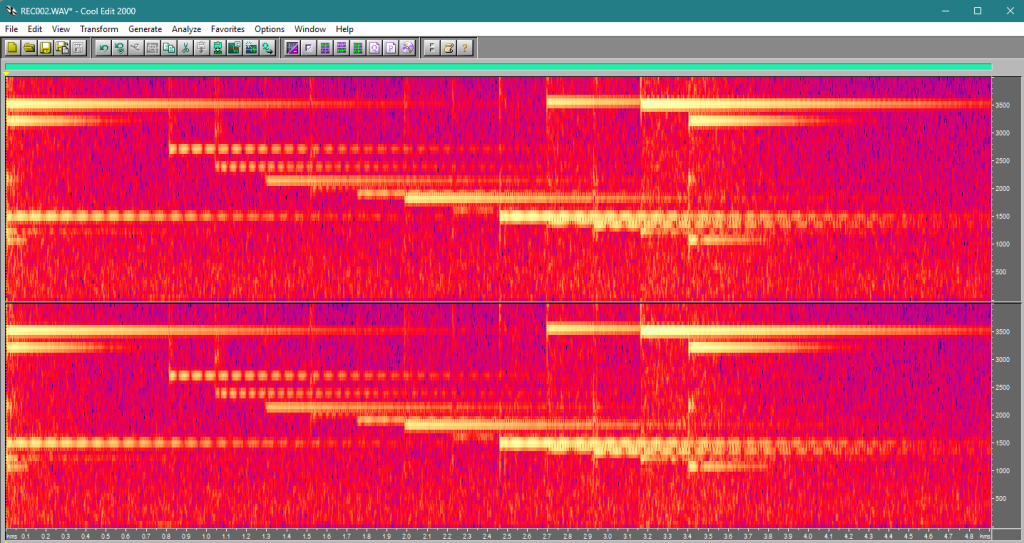Click the scissors Cut icon
1024x543 pixels.
(185, 47)
